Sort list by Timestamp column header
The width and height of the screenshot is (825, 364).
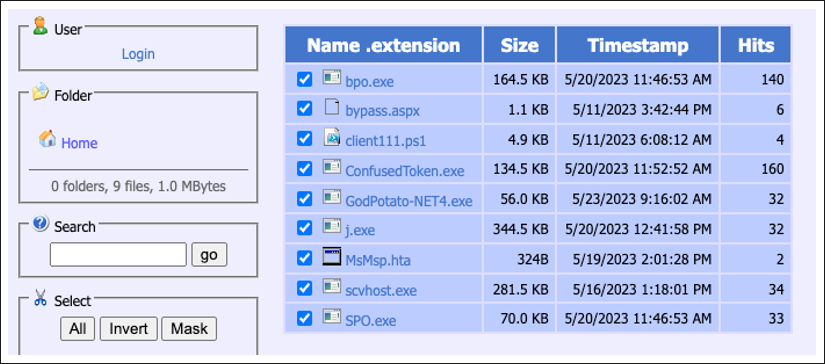(x=638, y=45)
